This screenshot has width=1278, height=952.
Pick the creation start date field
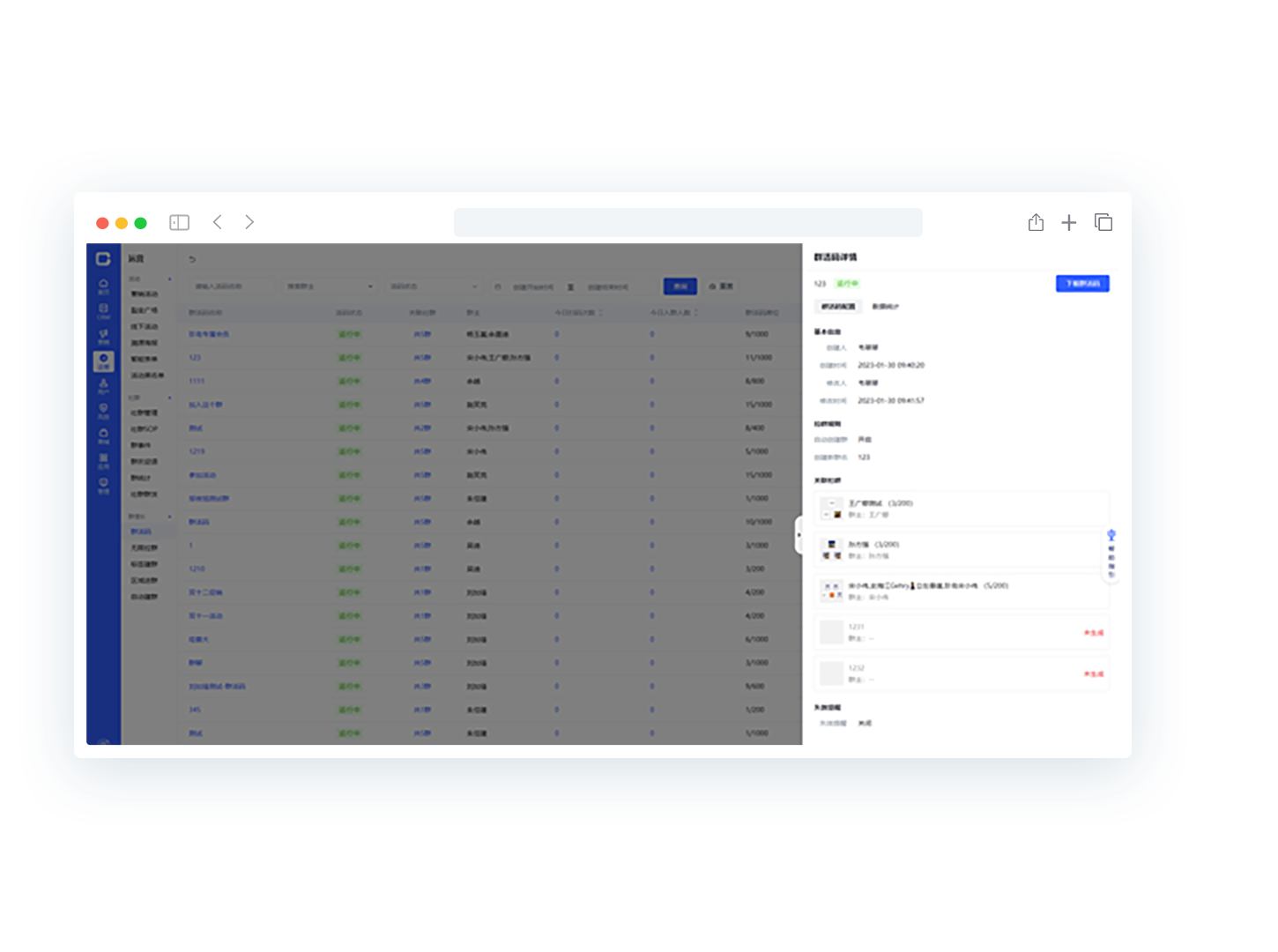(x=534, y=286)
